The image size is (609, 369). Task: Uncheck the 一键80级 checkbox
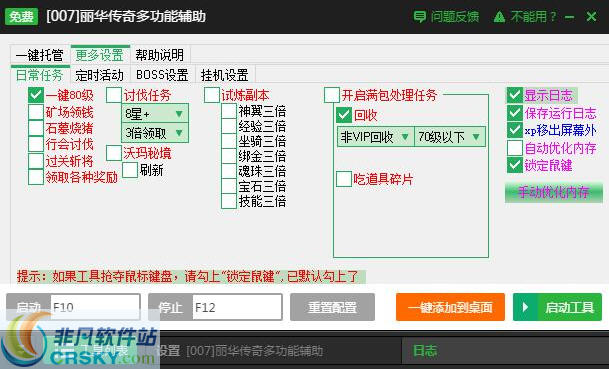click(x=36, y=95)
